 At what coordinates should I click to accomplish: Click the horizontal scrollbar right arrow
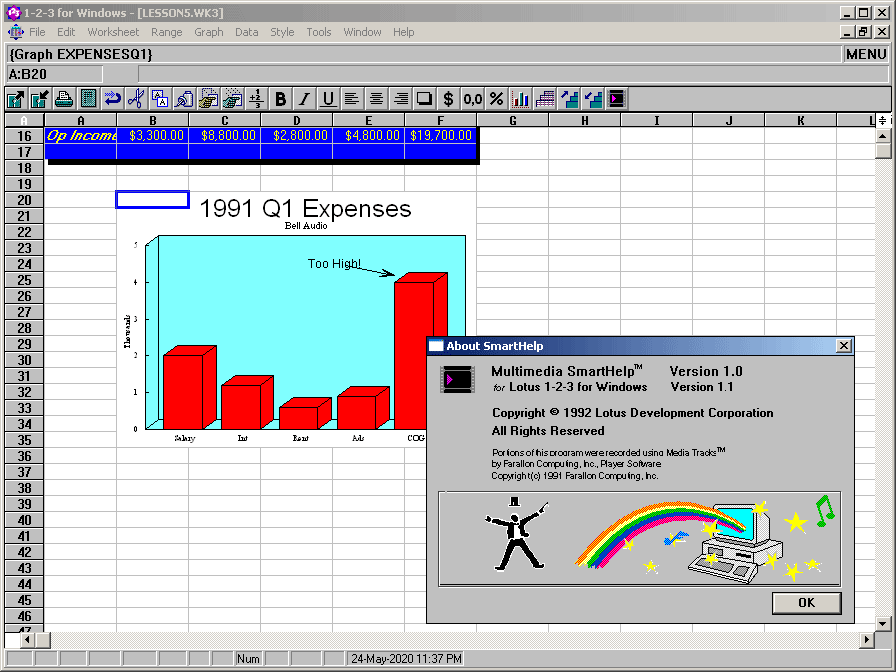click(x=867, y=639)
